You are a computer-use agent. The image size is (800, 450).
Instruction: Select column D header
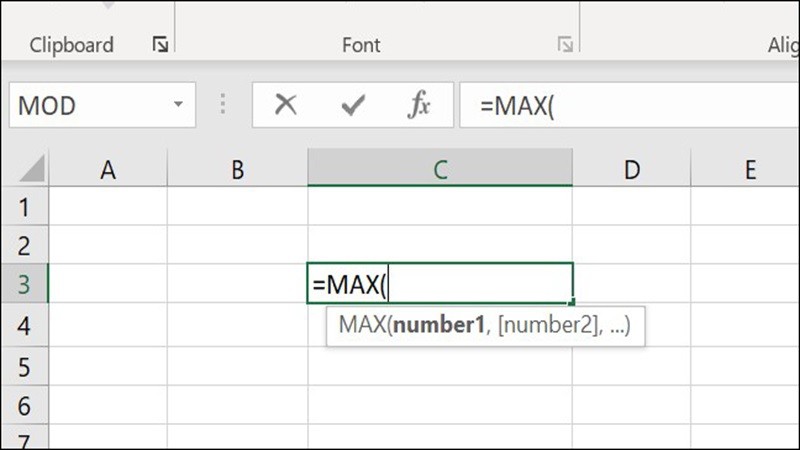(x=632, y=169)
